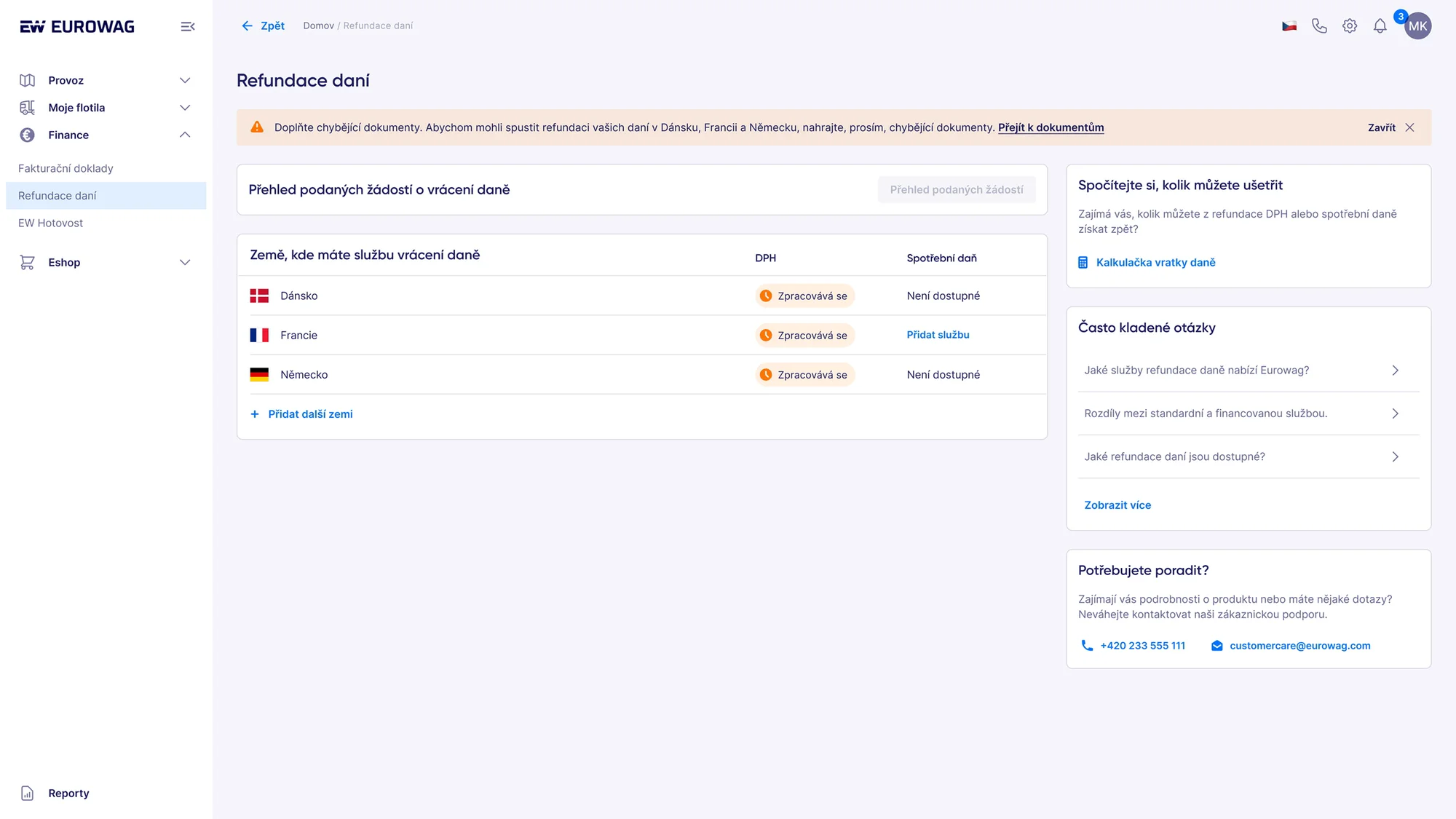Expand FAQ 'Rozdíly mezi standardní a financovanou službou'
The height and width of the screenshot is (819, 1456).
click(x=1249, y=414)
